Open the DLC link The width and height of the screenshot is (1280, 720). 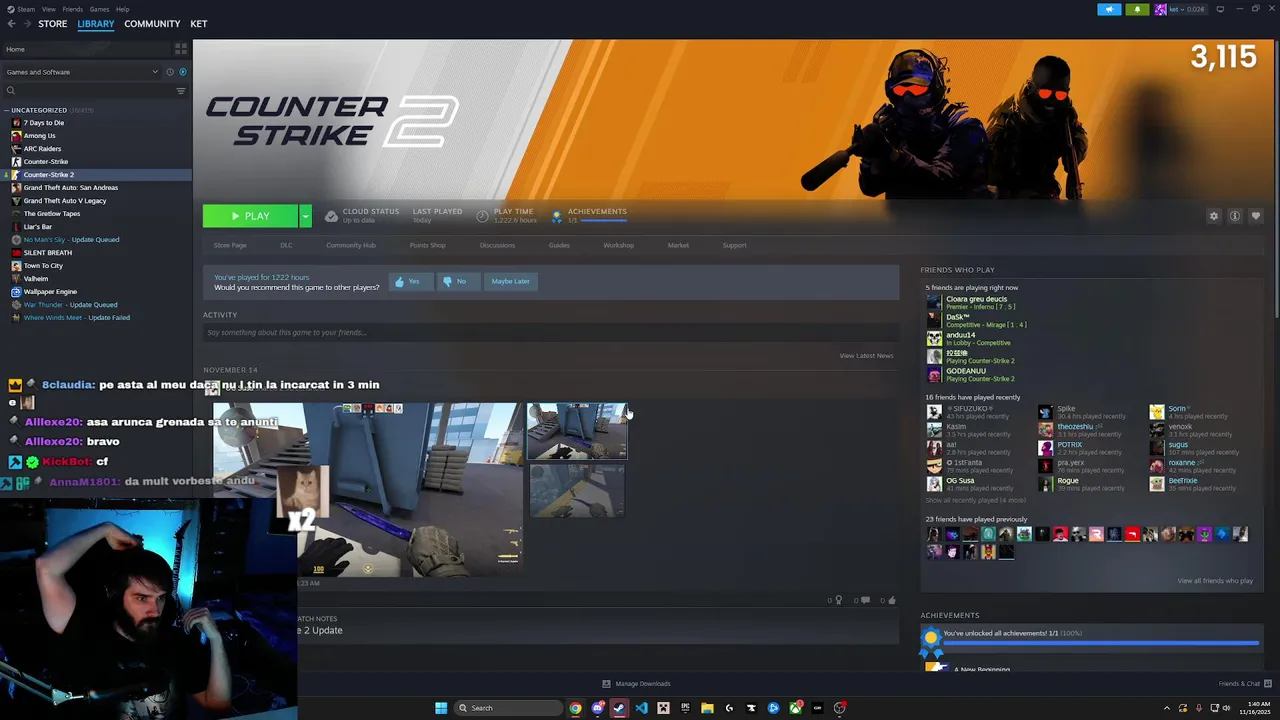[286, 245]
